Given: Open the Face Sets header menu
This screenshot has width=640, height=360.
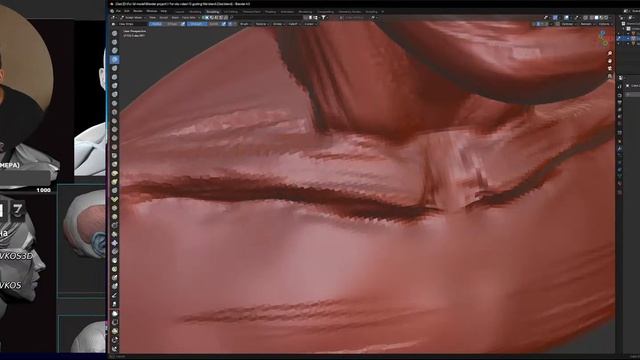Looking at the screenshot, I should [x=189, y=18].
